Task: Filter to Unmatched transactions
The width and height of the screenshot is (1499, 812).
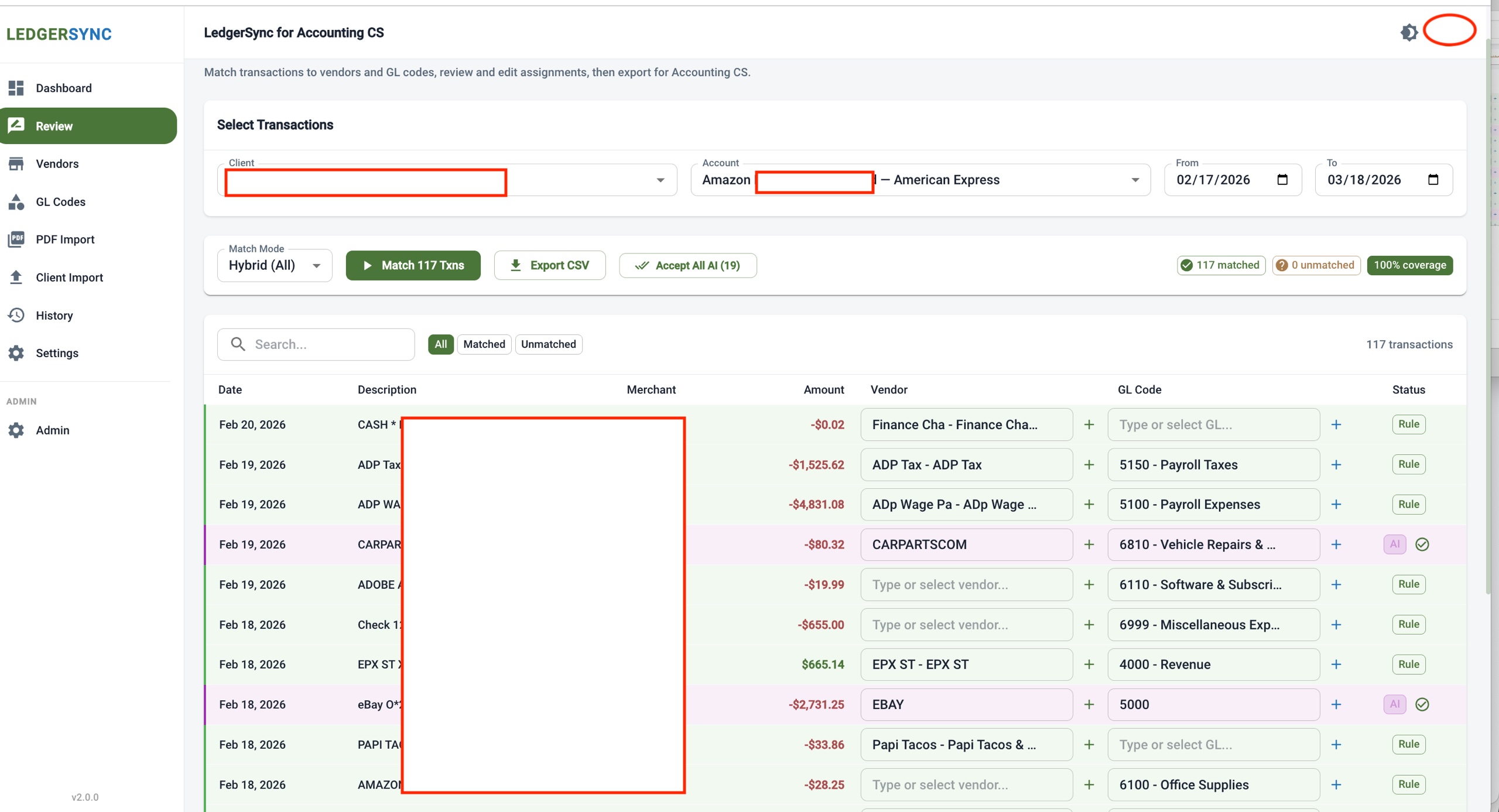Action: 548,344
